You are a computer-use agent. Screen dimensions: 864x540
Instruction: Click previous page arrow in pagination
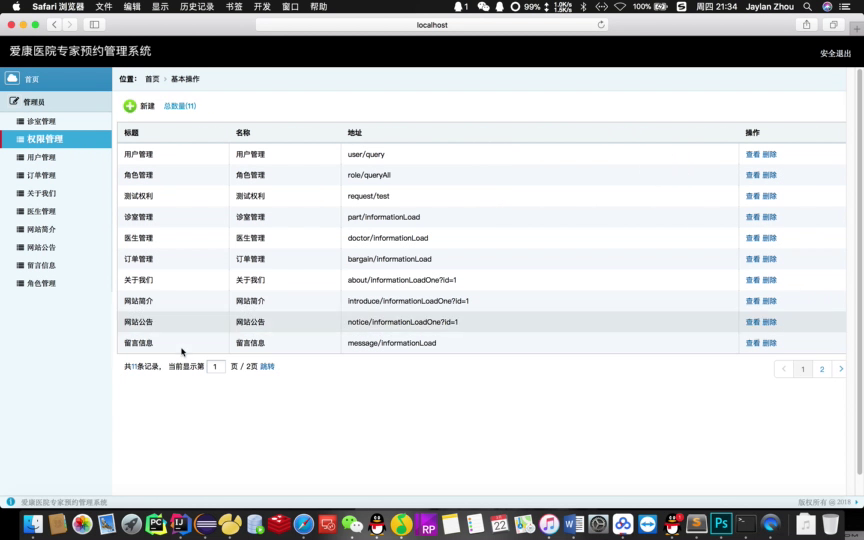point(784,369)
